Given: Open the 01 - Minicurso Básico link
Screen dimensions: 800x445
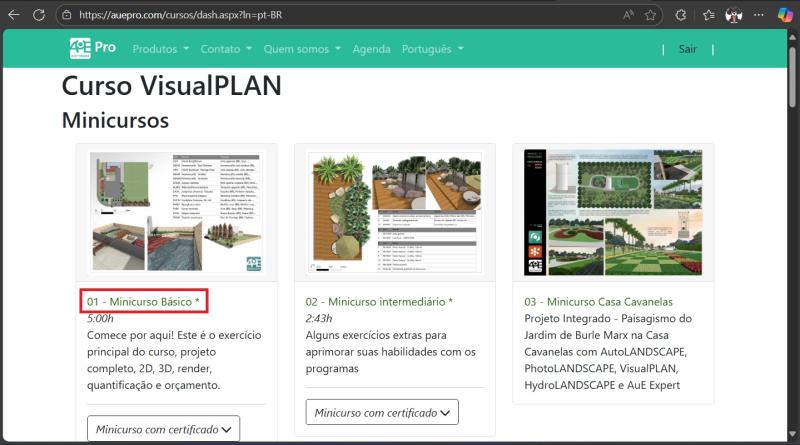Looking at the screenshot, I should [143, 302].
